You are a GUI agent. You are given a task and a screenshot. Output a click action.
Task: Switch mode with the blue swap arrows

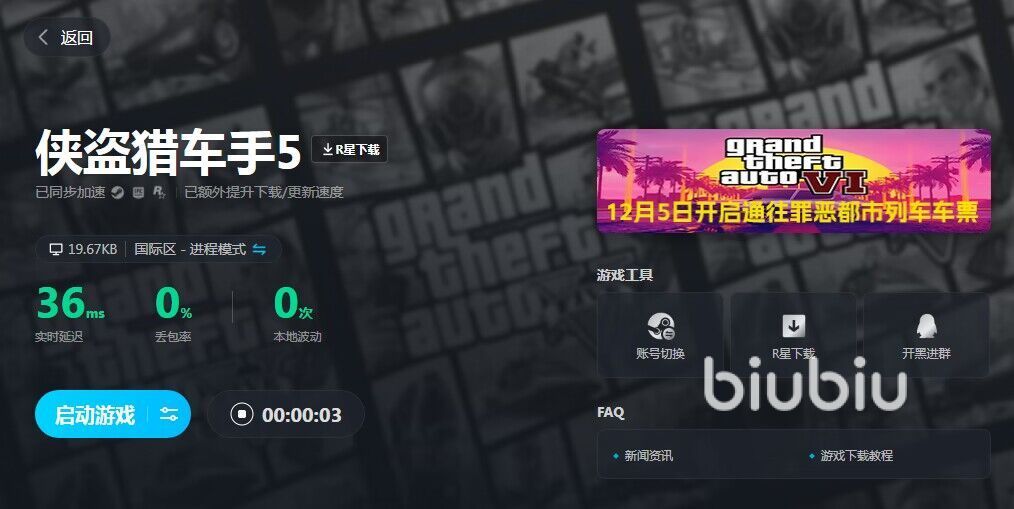pos(259,249)
